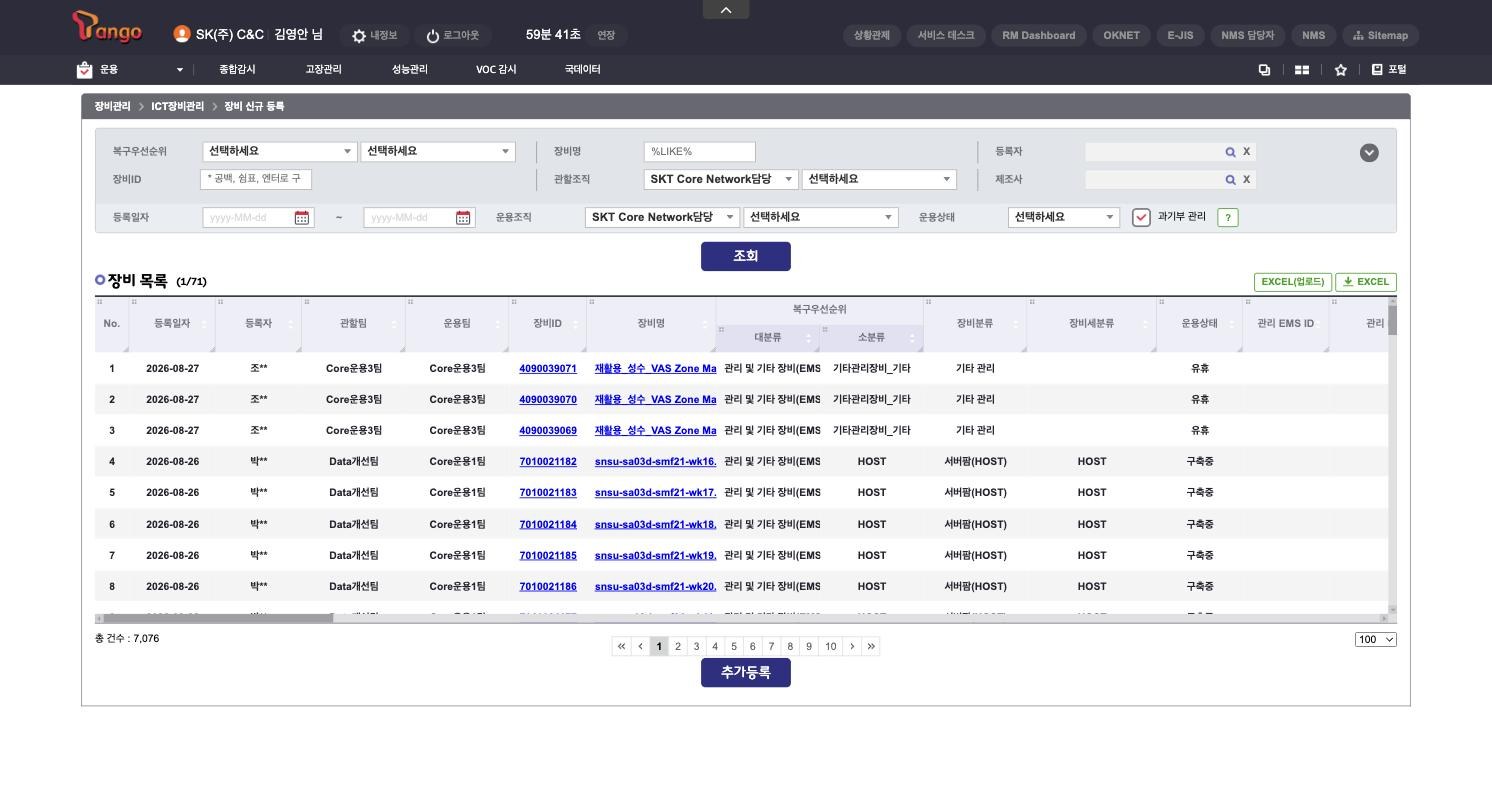Clear the 제조사 field with its X
This screenshot has height=812, width=1492.
[x=1246, y=180]
